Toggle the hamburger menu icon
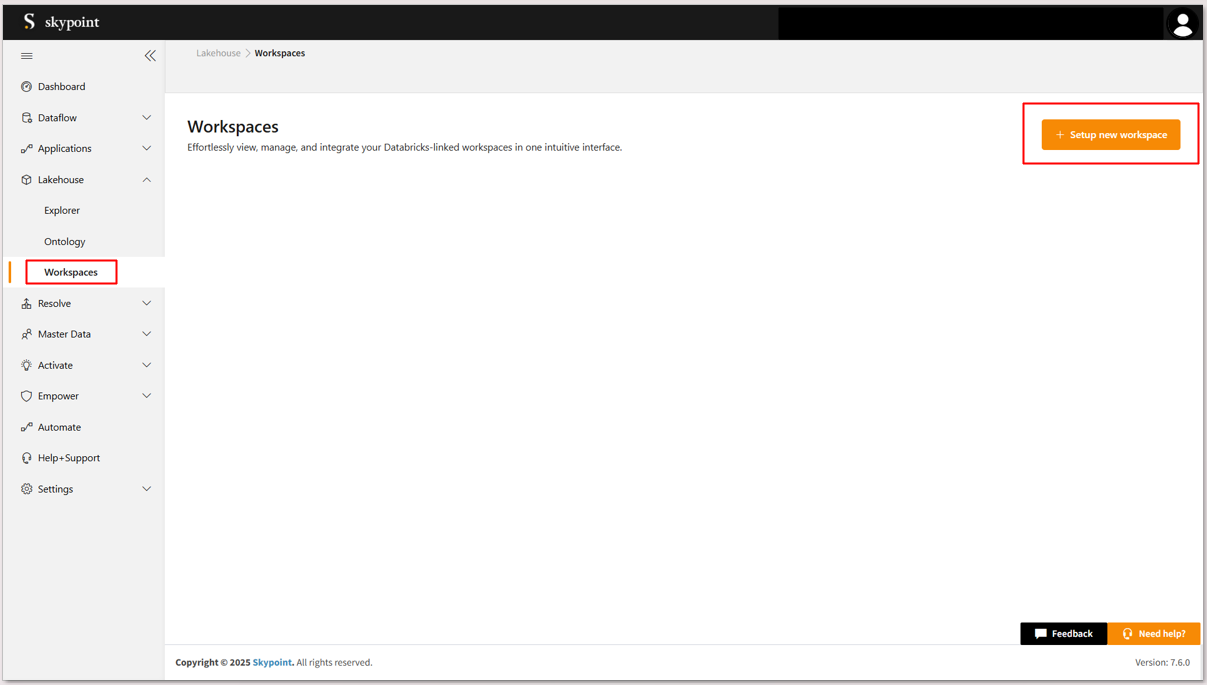This screenshot has height=685, width=1207. click(x=27, y=56)
